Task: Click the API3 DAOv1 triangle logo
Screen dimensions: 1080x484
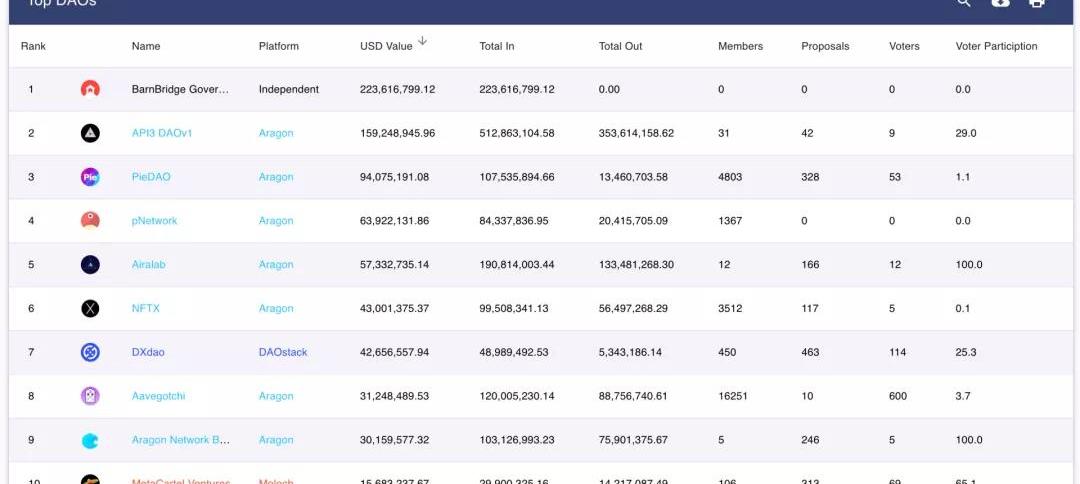Action: pos(90,133)
